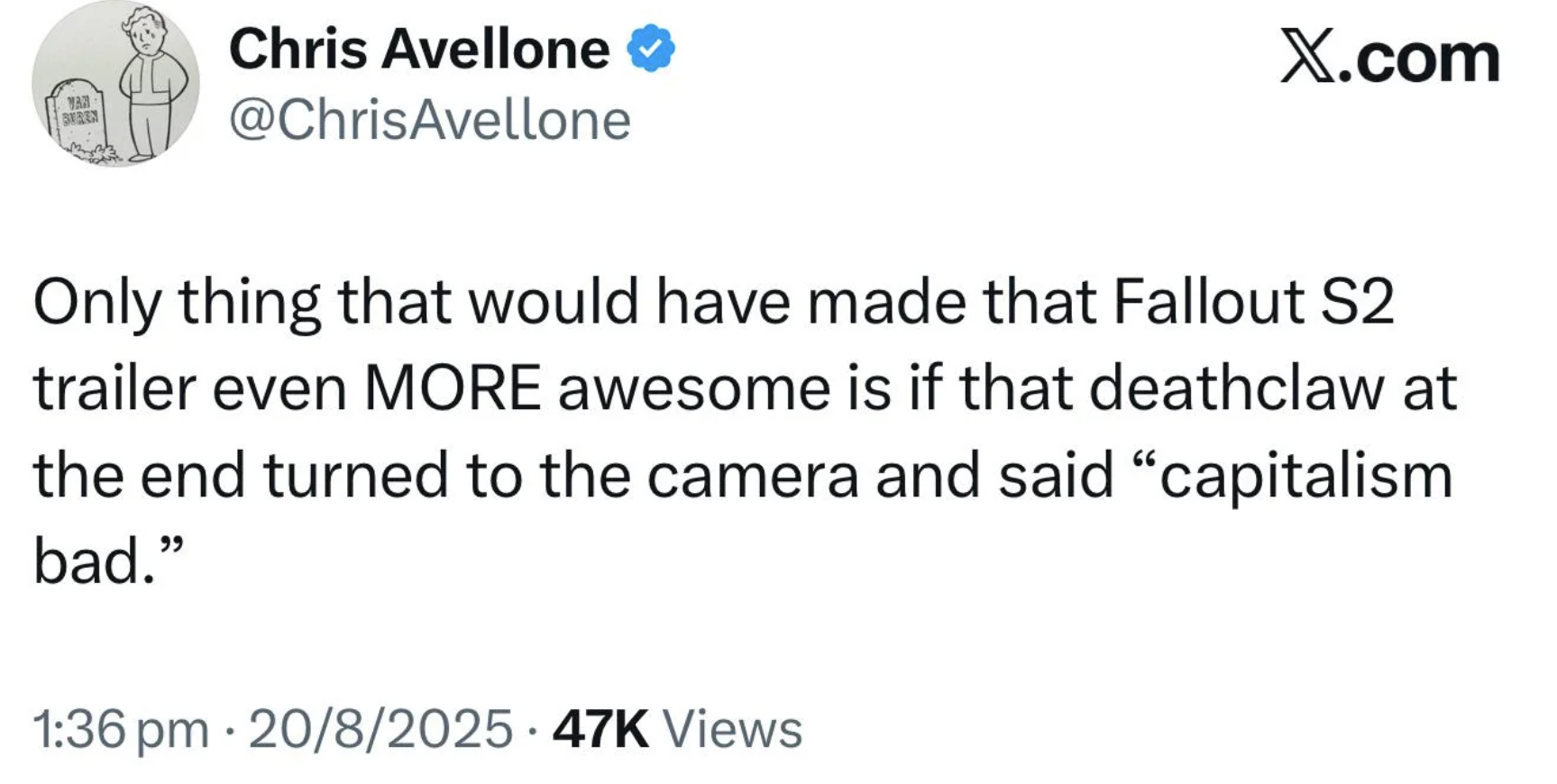
Task: Click the "Fallout S2" text in tweet
Action: point(1254,301)
